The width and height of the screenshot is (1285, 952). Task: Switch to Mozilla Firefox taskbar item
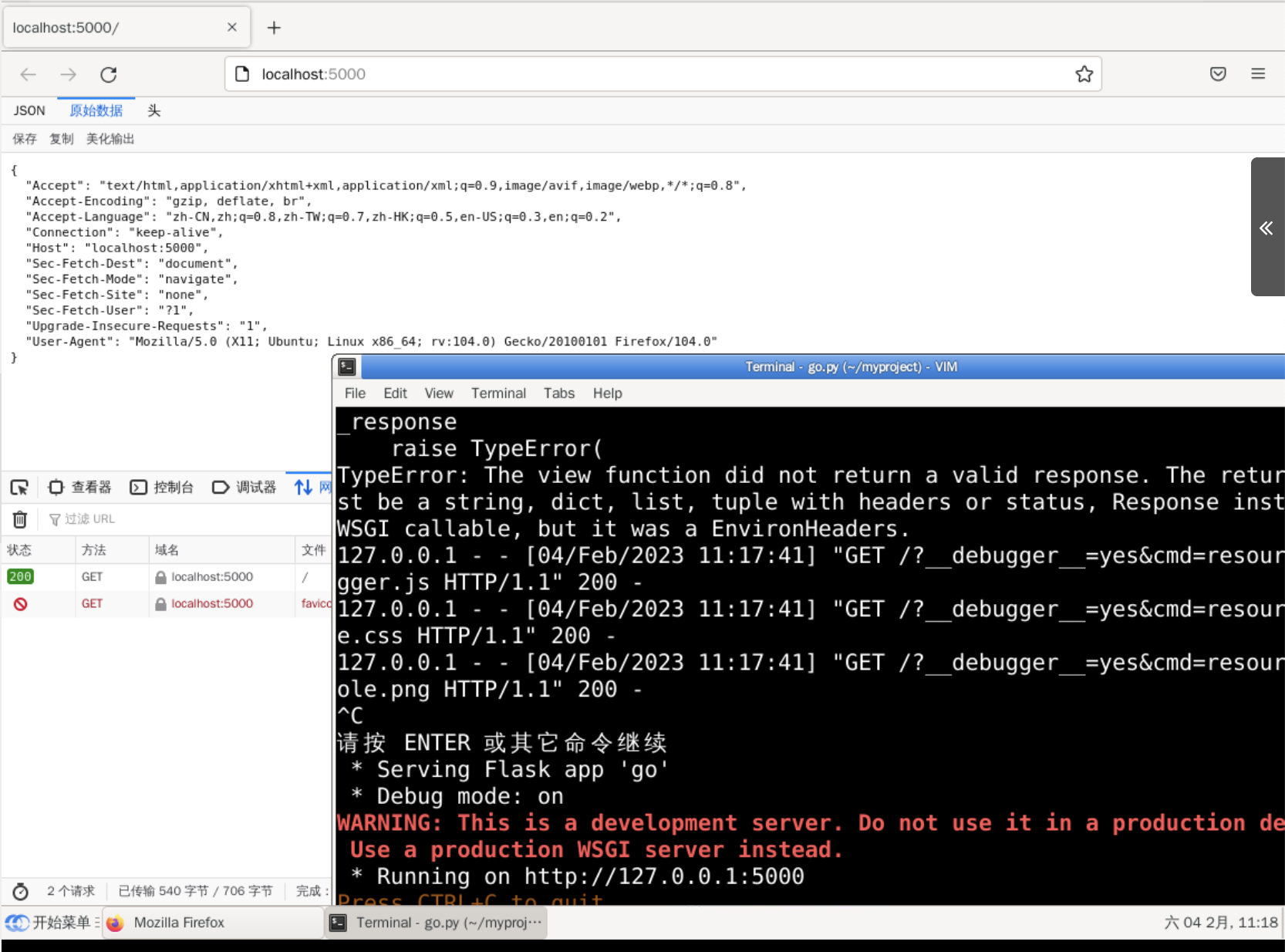[x=213, y=923]
